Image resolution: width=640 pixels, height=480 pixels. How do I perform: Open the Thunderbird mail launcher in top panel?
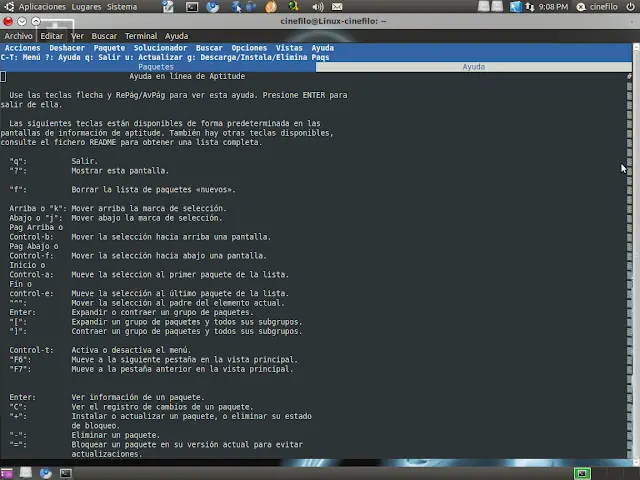pyautogui.click(x=212, y=7)
